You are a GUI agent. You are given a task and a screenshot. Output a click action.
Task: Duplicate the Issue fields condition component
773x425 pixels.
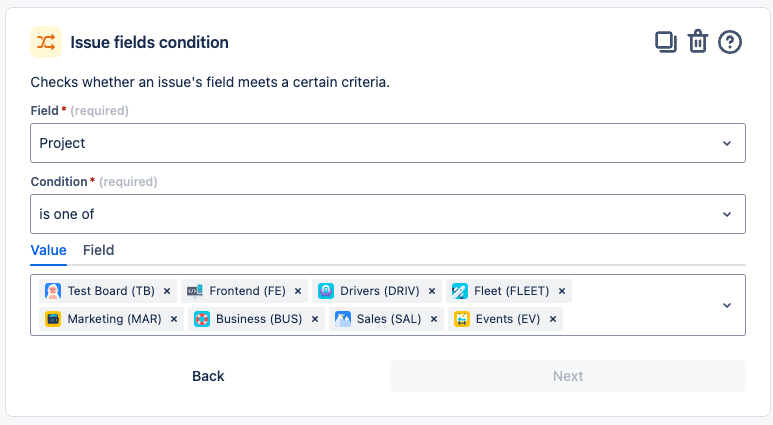665,41
